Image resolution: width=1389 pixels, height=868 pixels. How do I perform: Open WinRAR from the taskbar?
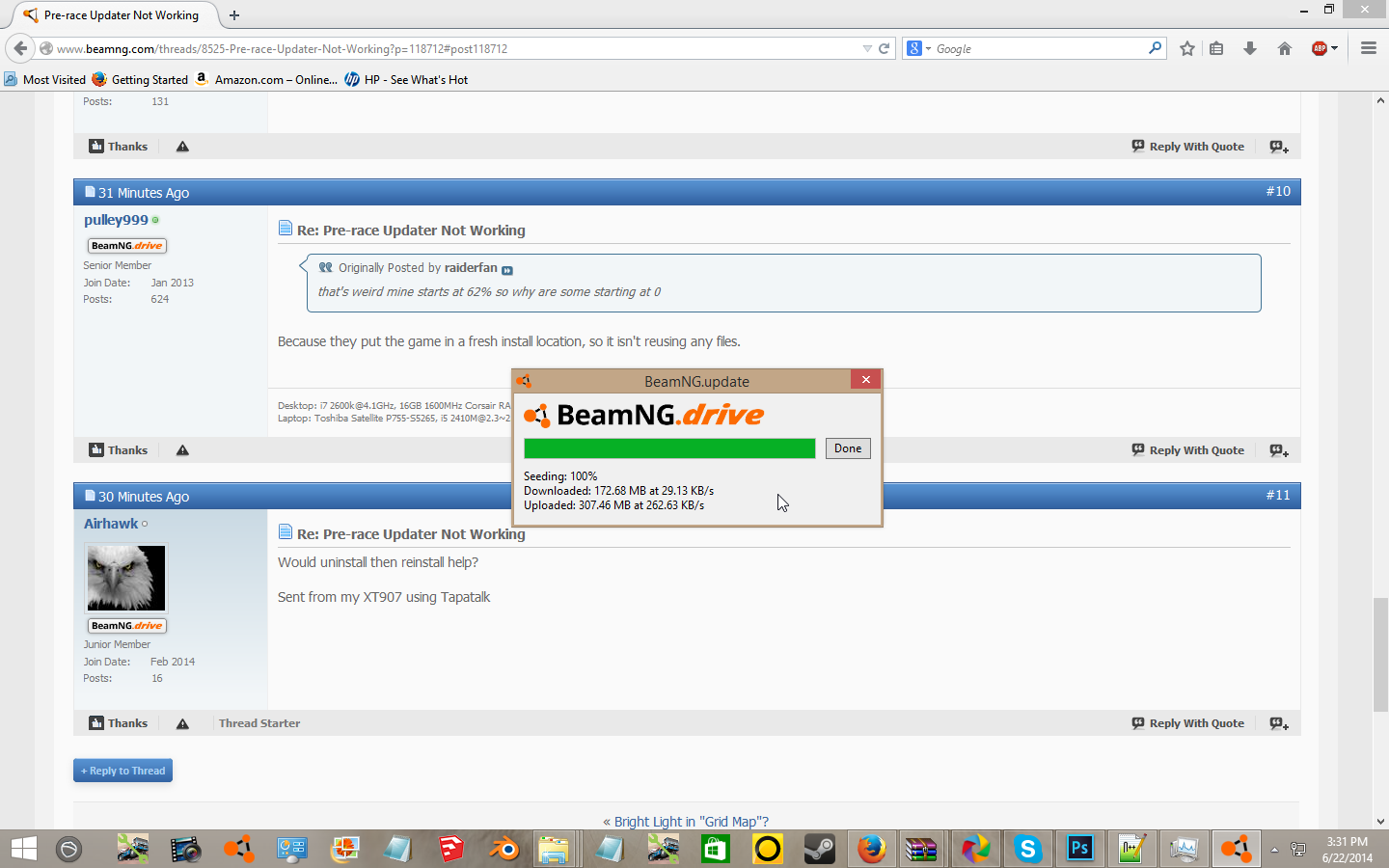pos(921,849)
